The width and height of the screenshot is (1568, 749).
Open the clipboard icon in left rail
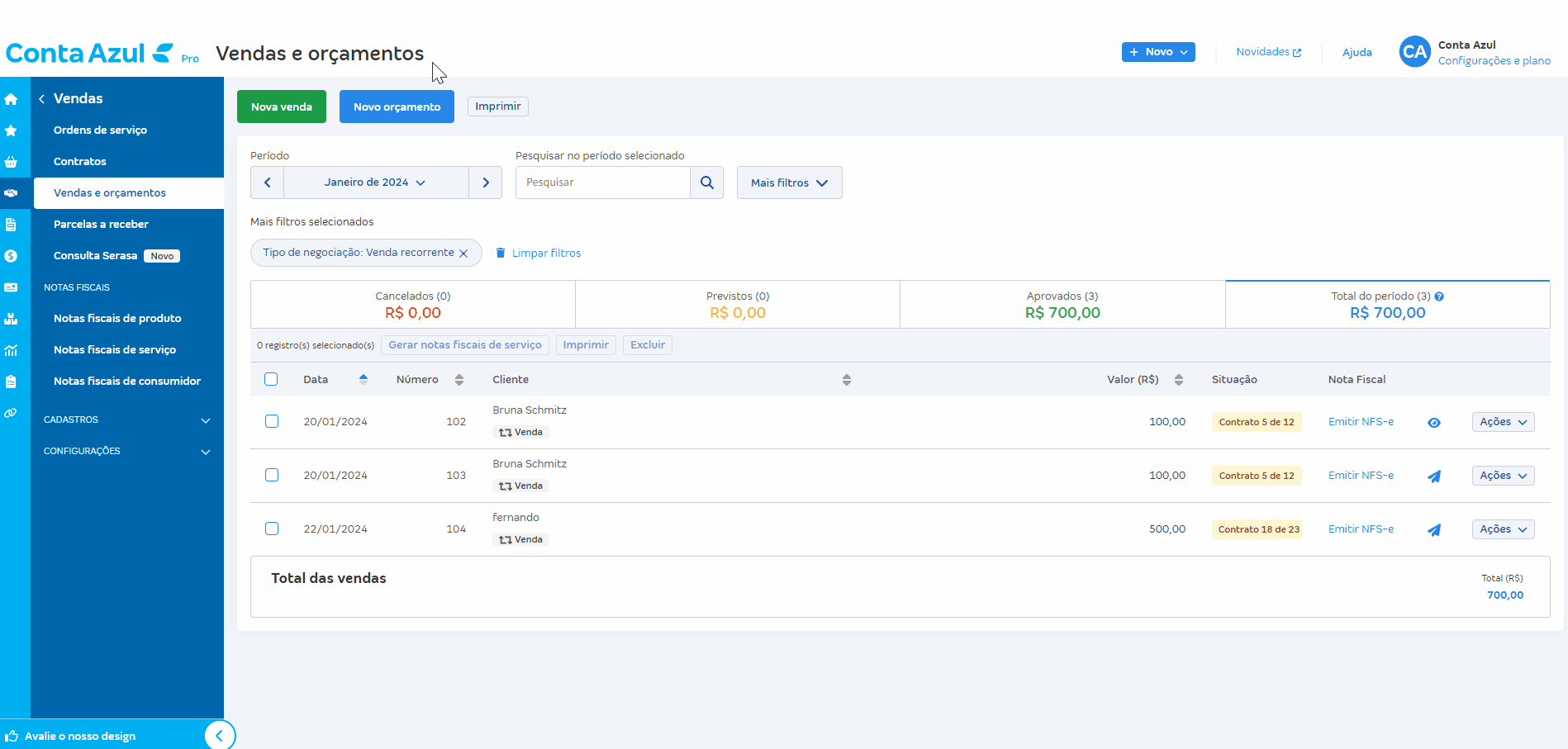(x=11, y=382)
